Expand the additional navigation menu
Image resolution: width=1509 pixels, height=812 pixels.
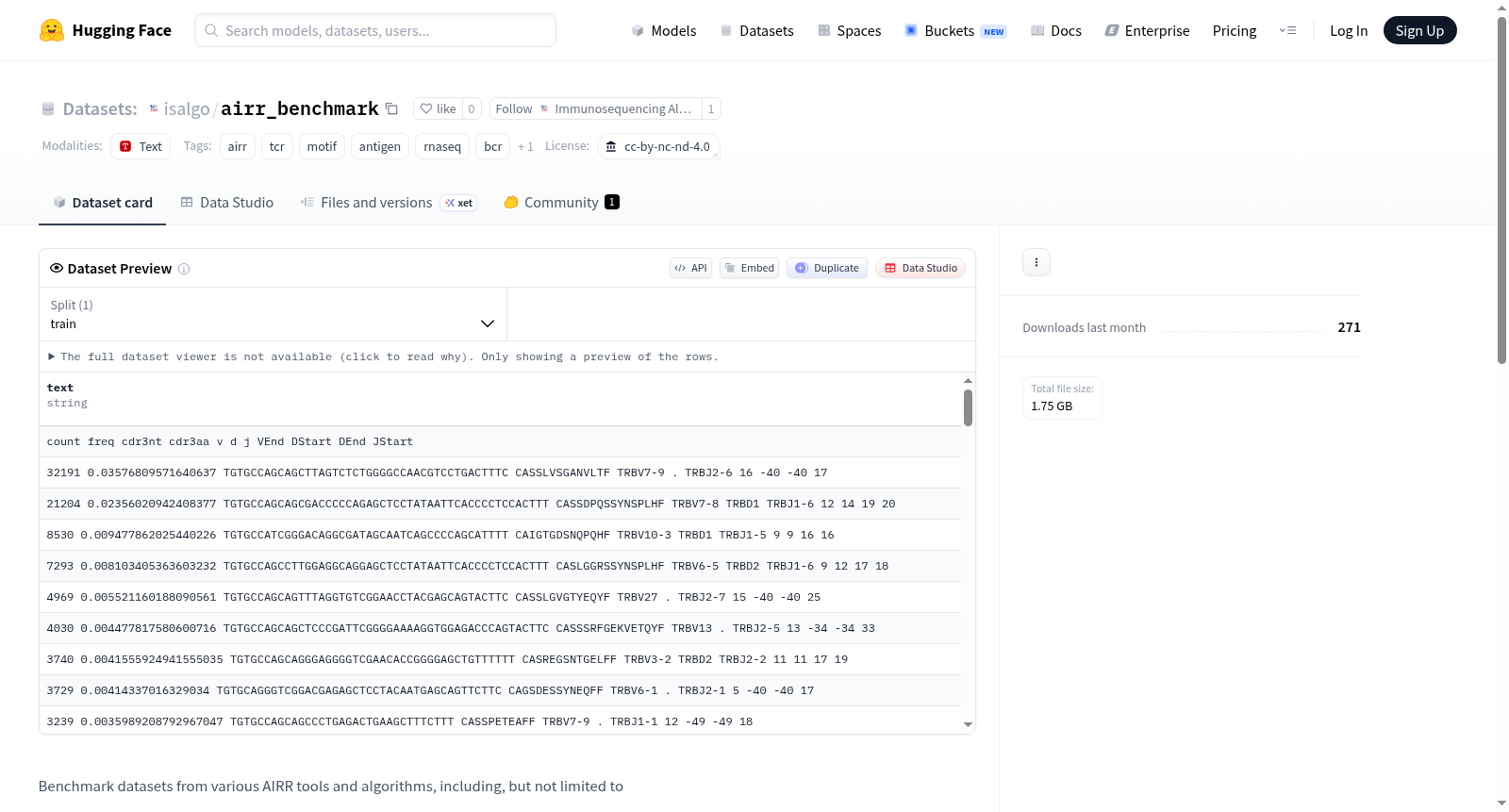click(1287, 30)
